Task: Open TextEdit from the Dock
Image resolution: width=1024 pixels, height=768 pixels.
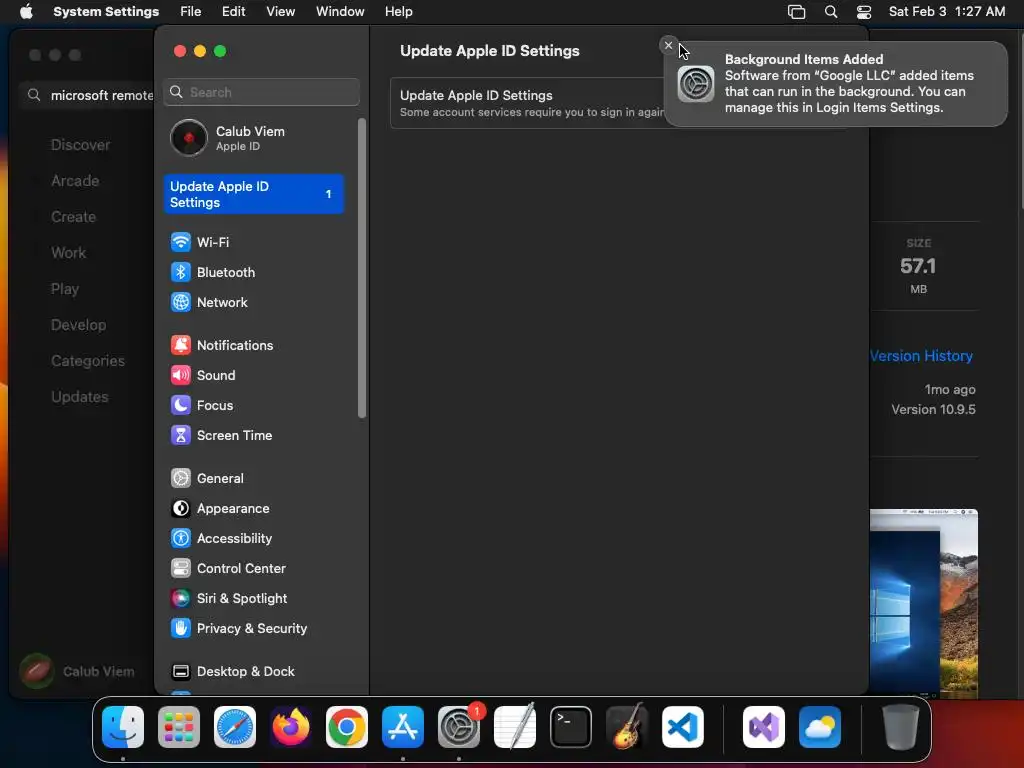Action: tap(515, 727)
